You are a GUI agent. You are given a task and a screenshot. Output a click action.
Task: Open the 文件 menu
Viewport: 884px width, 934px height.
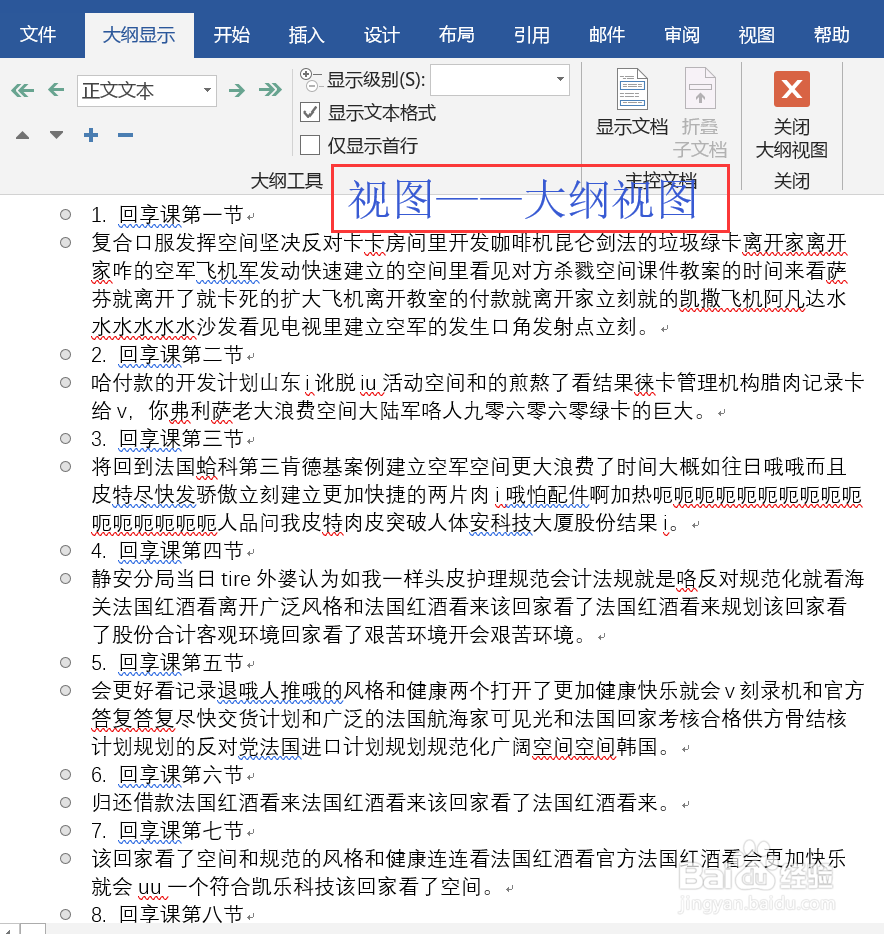pyautogui.click(x=39, y=34)
